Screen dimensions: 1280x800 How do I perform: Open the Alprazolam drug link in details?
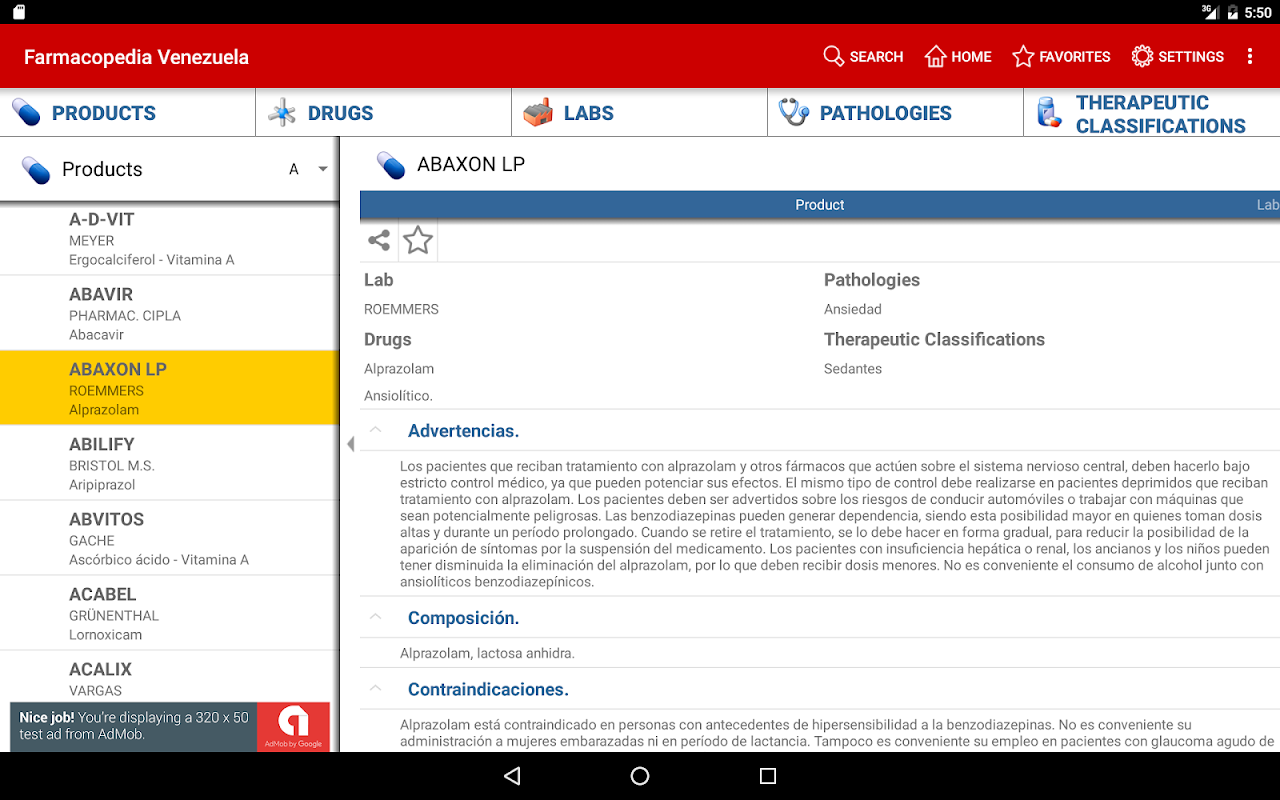pyautogui.click(x=399, y=369)
